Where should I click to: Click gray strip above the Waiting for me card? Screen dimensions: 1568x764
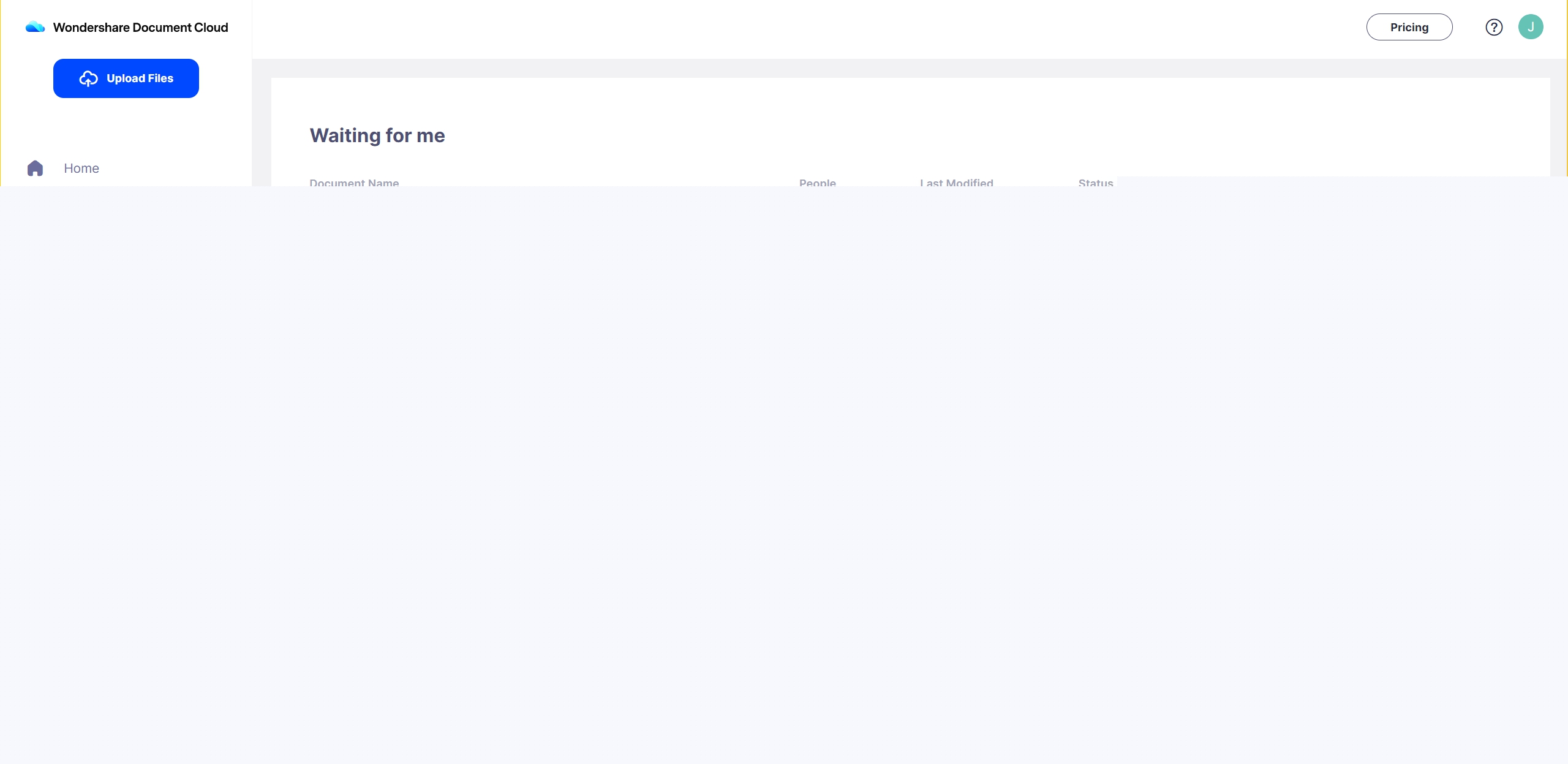(x=858, y=68)
